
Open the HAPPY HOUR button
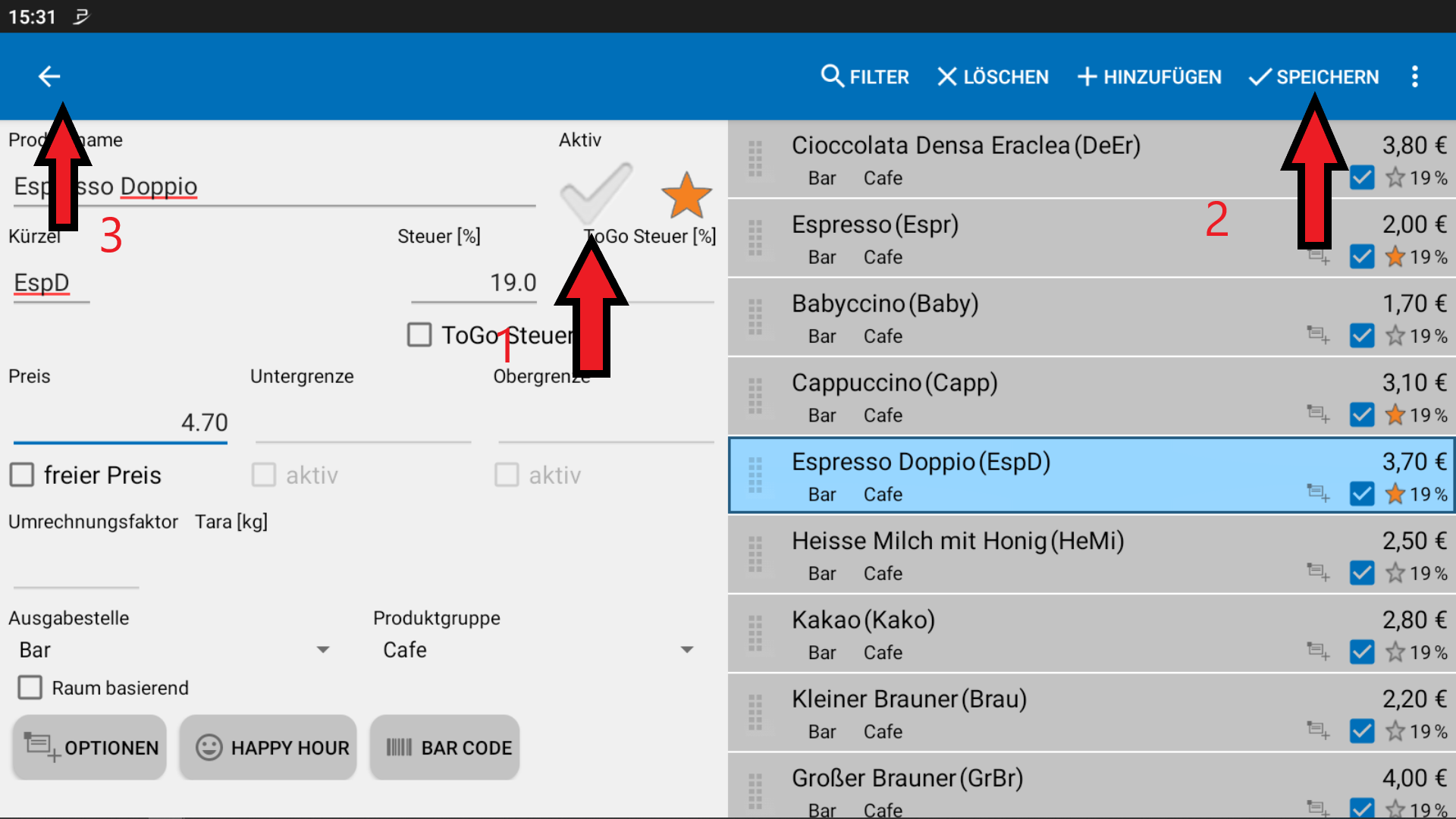pyautogui.click(x=268, y=748)
